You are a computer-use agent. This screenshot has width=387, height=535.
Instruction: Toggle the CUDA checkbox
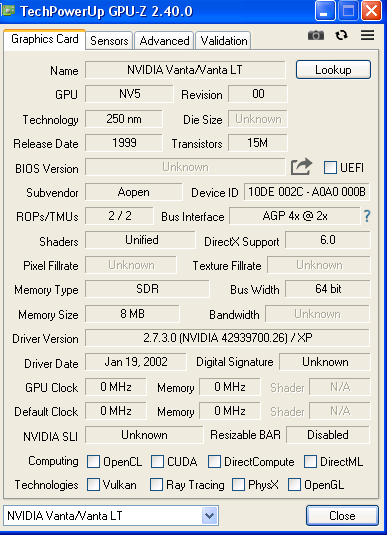[157, 461]
